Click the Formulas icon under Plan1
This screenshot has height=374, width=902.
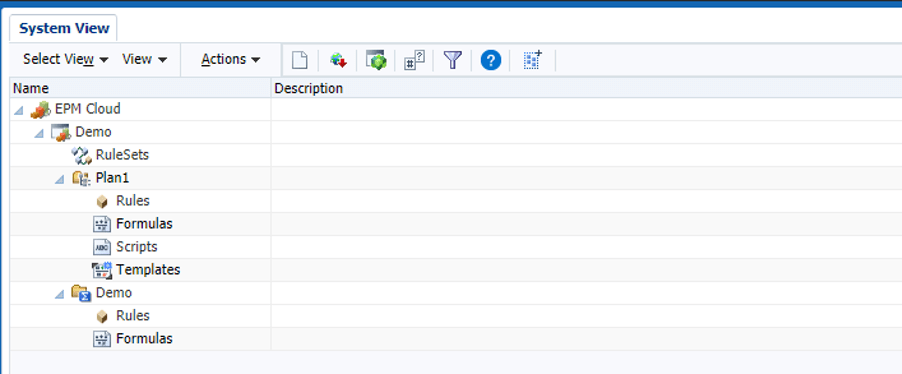pyautogui.click(x=101, y=224)
